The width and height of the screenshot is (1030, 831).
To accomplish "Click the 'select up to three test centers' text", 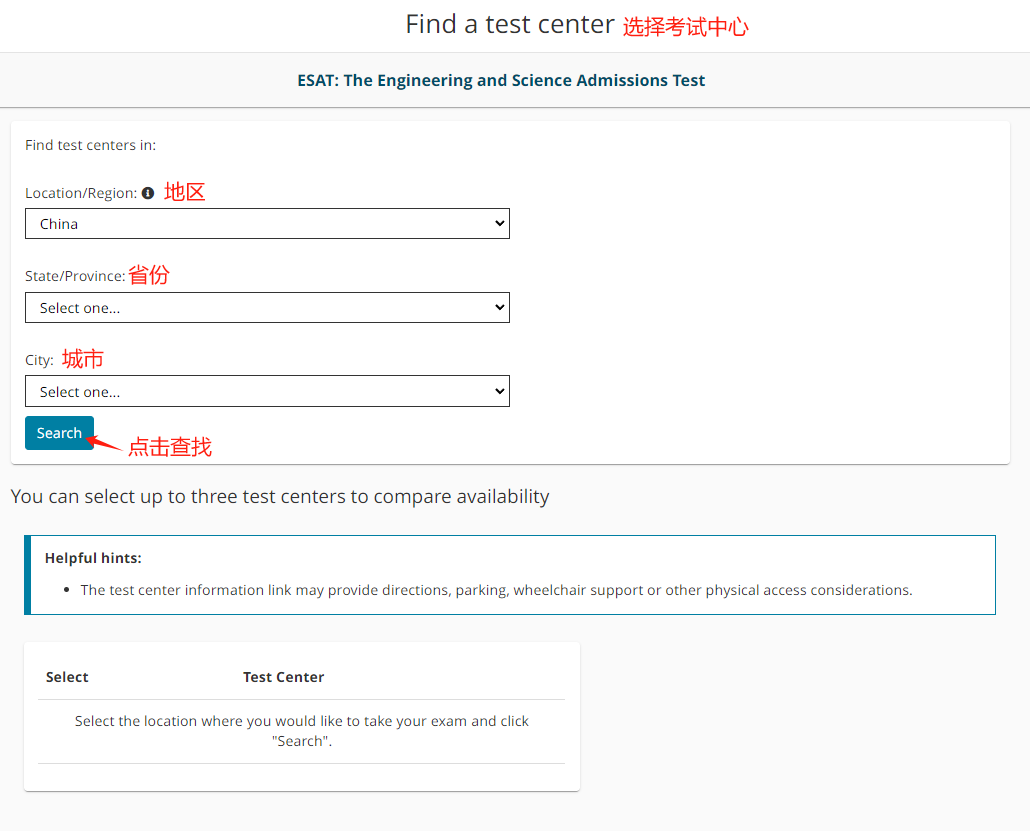I will point(280,496).
